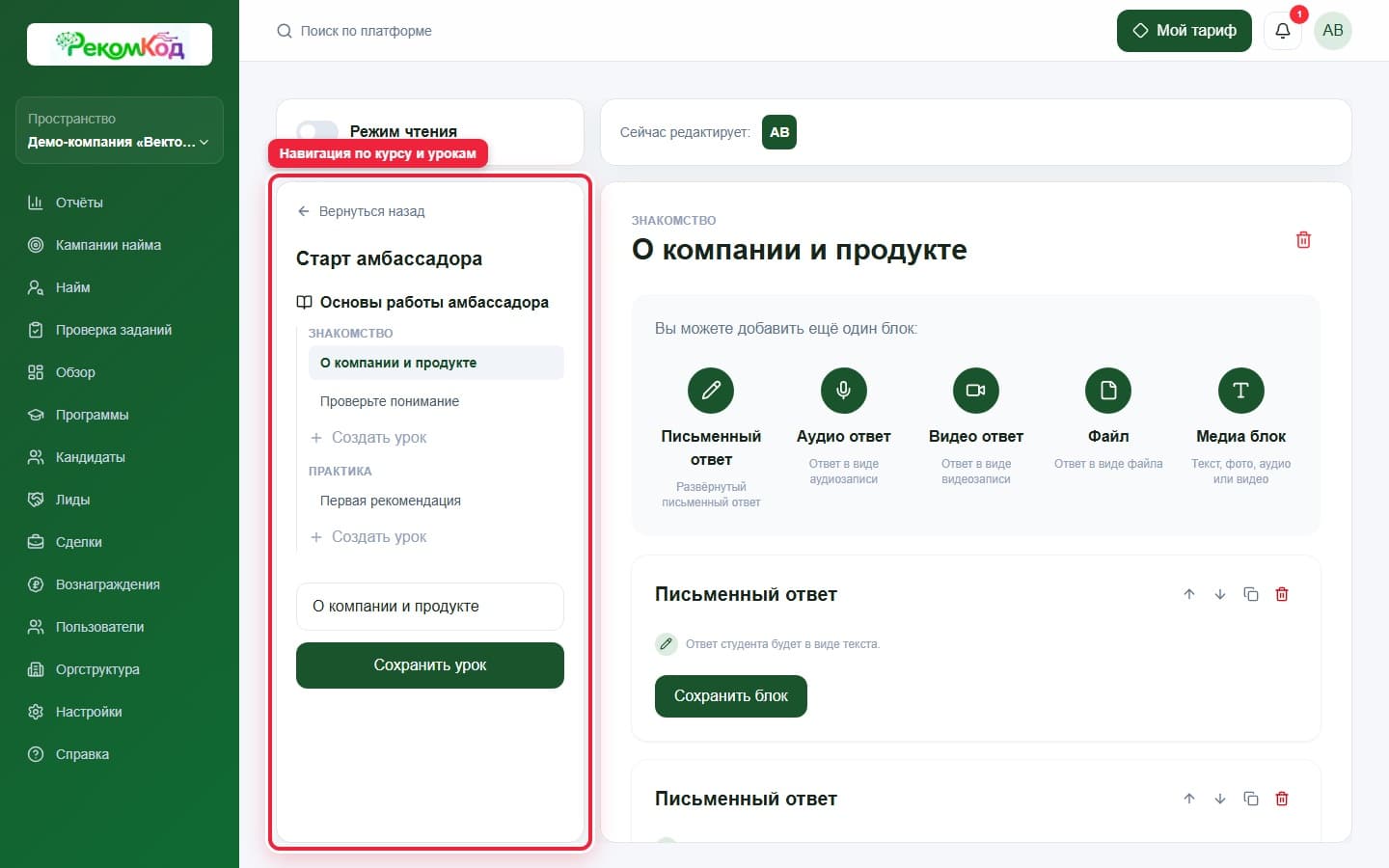The width and height of the screenshot is (1389, 868).
Task: Move second Письменный ответ block up
Action: (1189, 799)
